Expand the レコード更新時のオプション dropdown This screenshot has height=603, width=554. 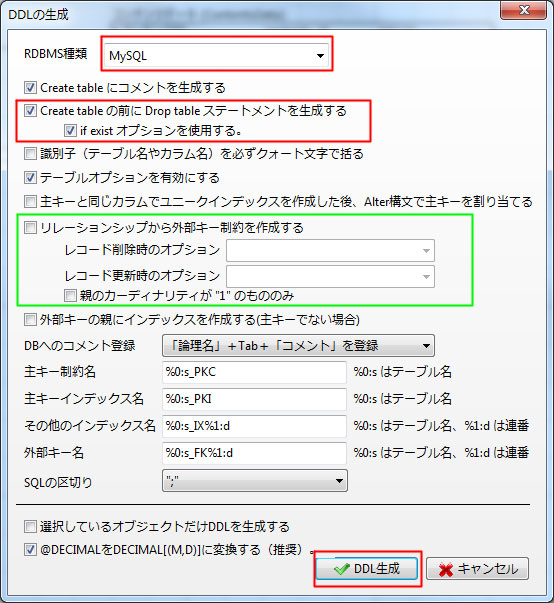tap(330, 277)
